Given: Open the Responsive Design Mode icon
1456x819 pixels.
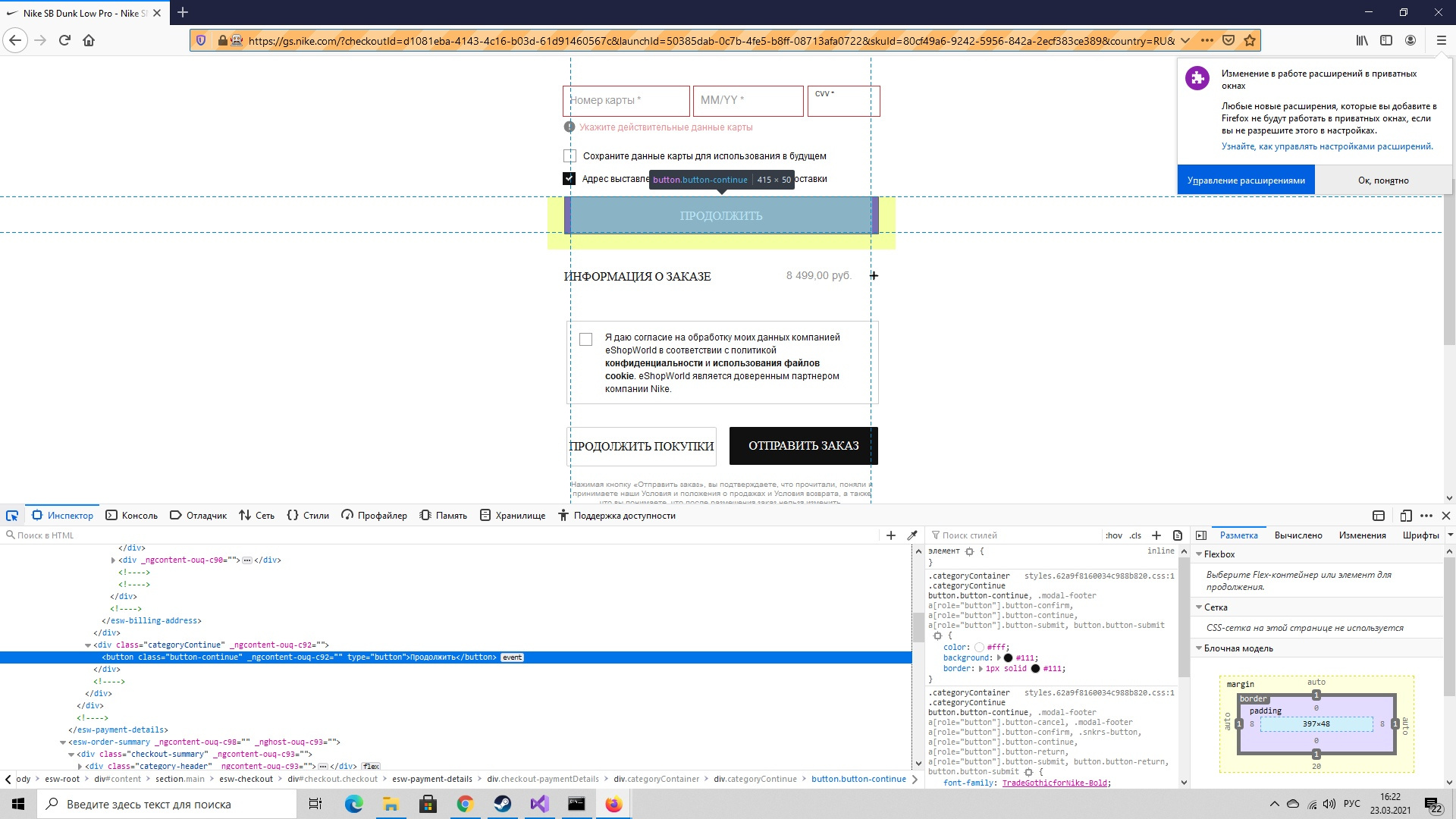Looking at the screenshot, I should (1405, 516).
